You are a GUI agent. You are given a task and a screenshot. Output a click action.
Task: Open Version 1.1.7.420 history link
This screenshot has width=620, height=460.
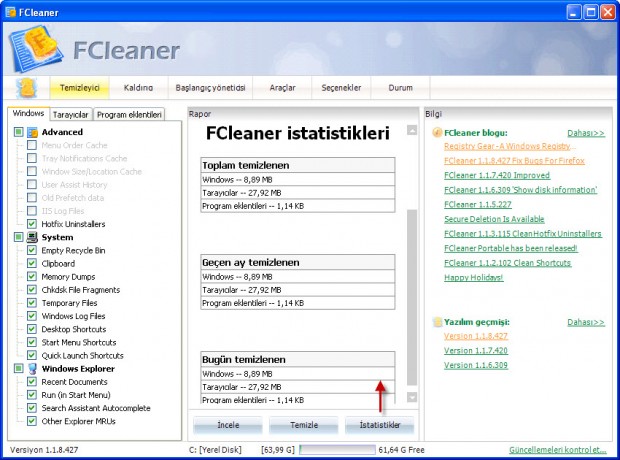[476, 351]
